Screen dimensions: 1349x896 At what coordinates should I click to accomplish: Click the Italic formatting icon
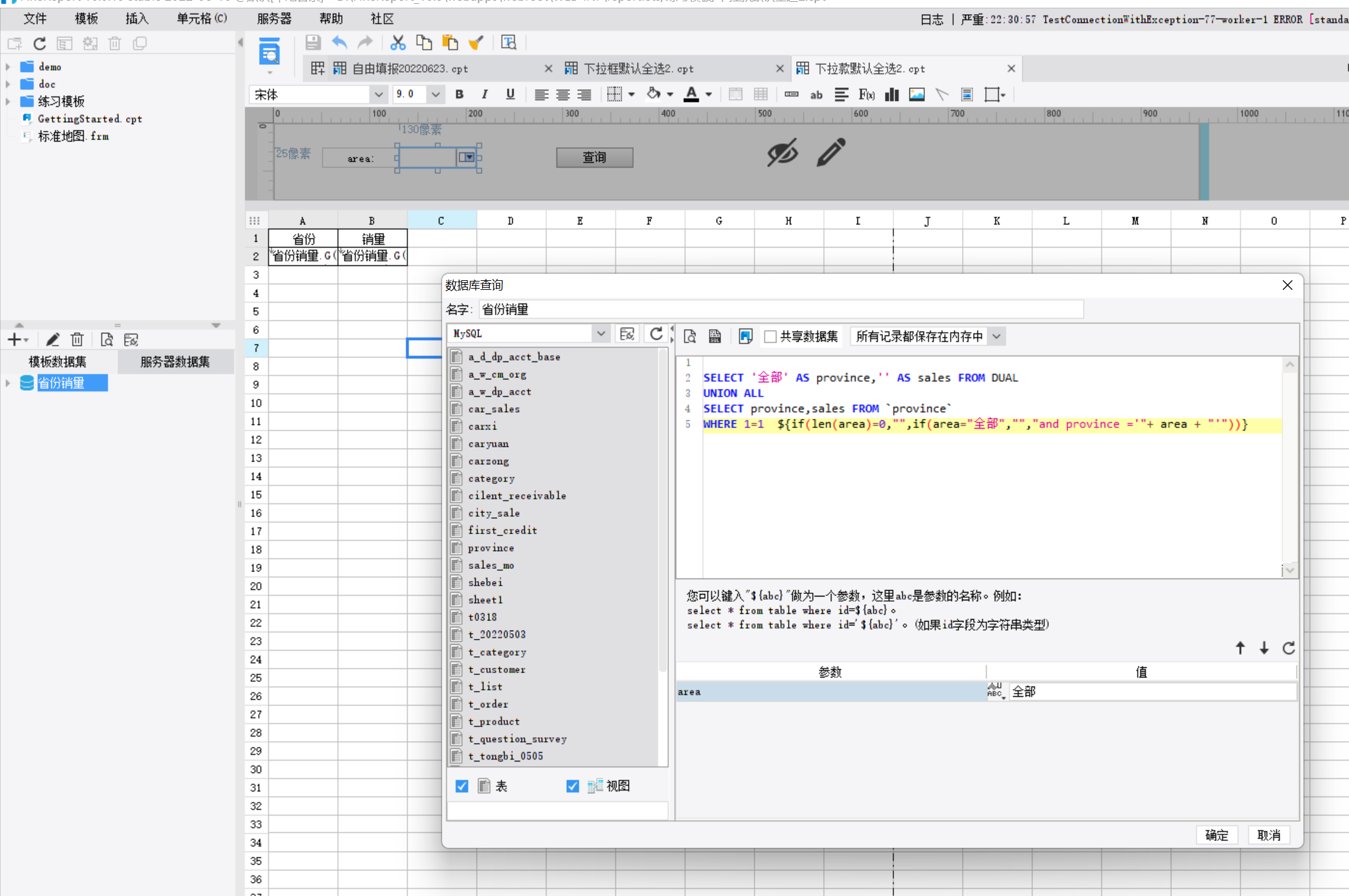coord(485,94)
